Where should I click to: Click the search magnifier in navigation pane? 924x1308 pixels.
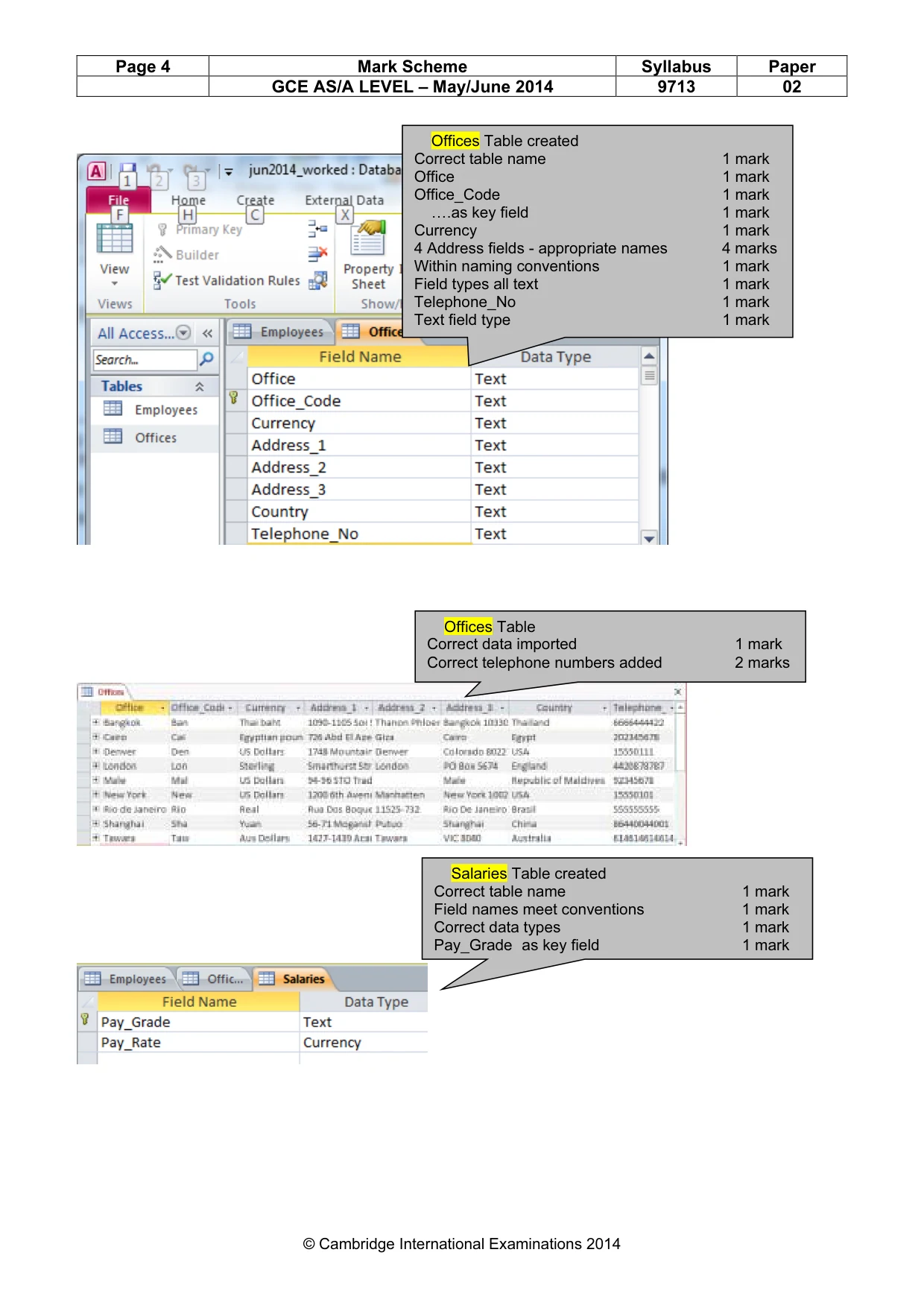coord(207,359)
